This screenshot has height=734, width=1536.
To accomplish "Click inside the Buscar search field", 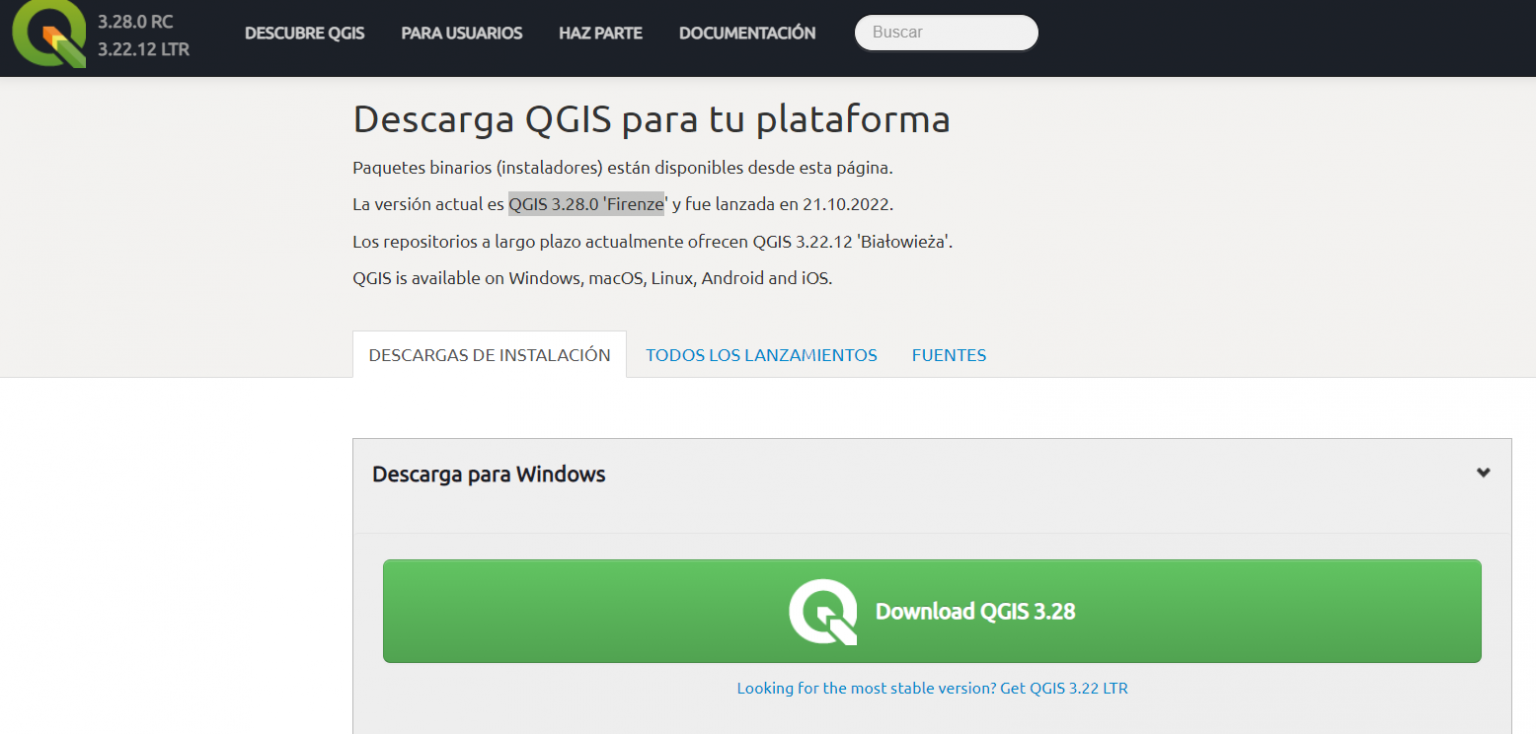I will point(945,32).
